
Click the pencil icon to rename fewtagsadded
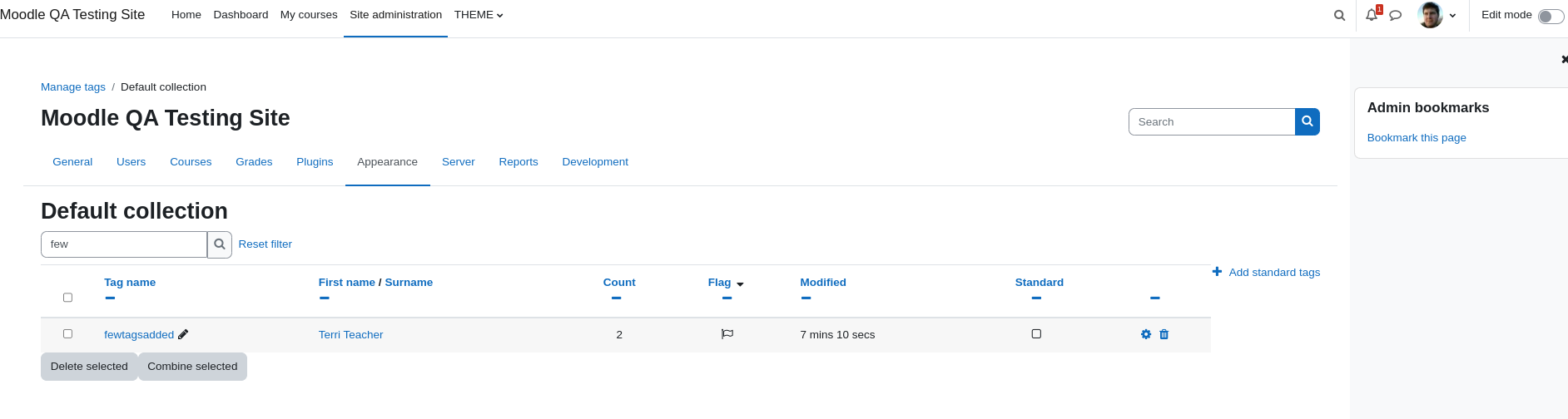[183, 334]
